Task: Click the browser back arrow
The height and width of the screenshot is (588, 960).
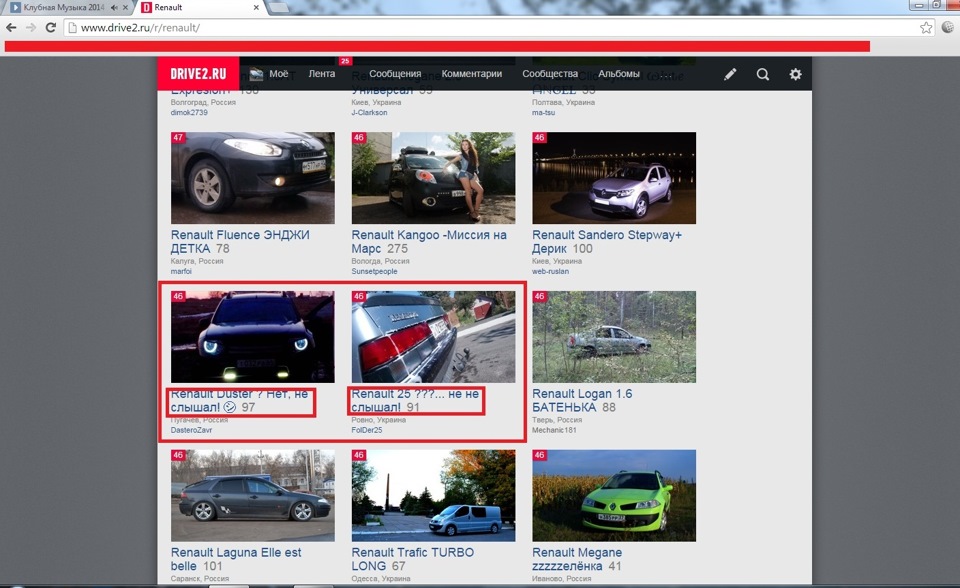Action: (x=11, y=28)
